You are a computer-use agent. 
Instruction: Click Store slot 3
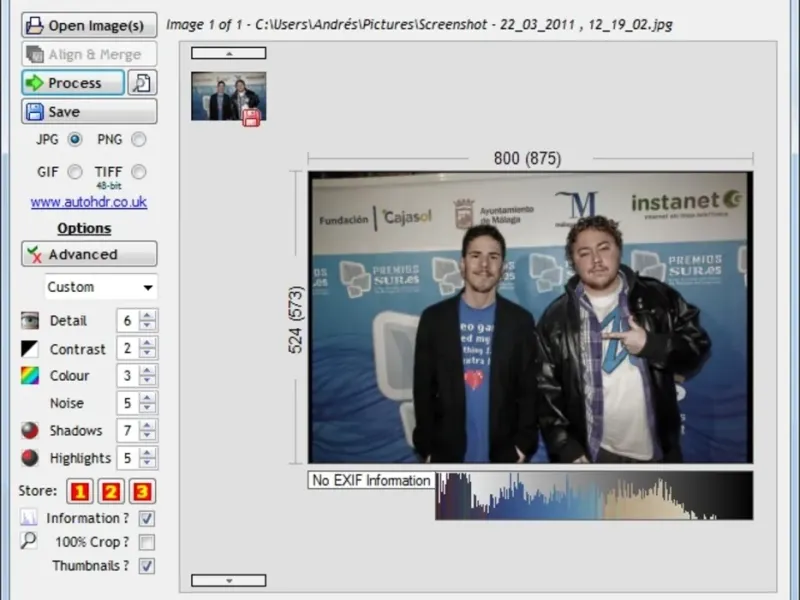[142, 491]
